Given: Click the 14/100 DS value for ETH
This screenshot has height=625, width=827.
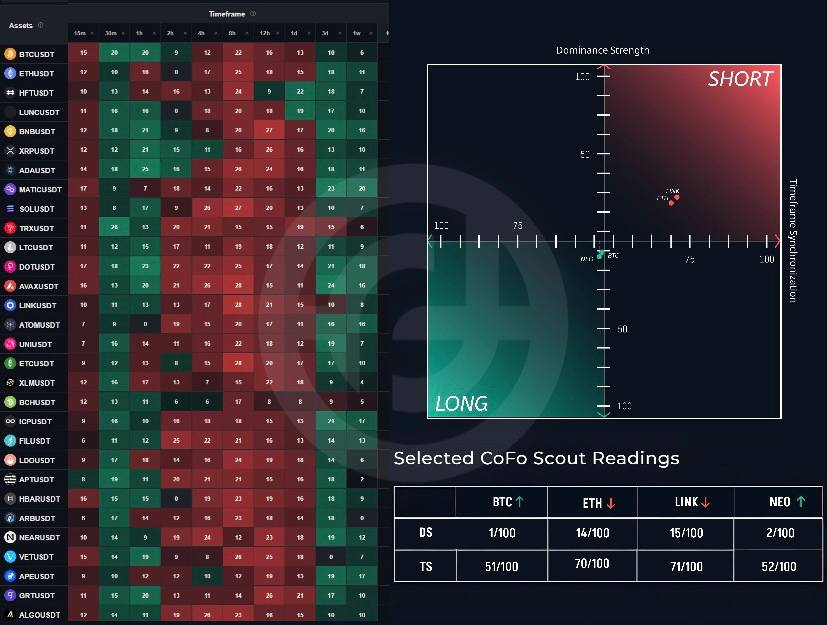Looking at the screenshot, I should [592, 533].
